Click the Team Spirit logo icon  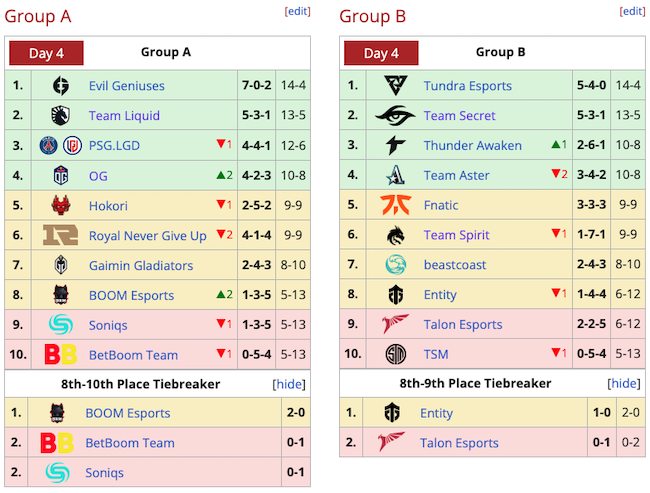pyautogui.click(x=396, y=235)
